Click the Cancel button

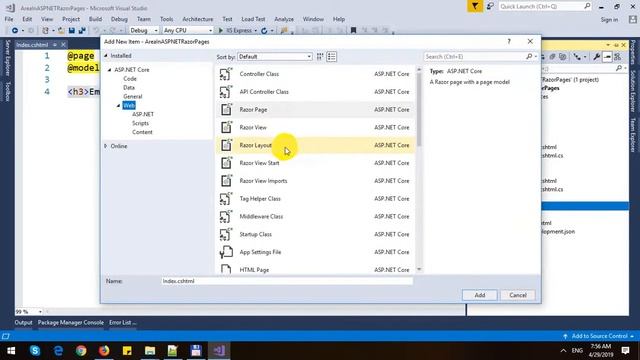click(518, 295)
